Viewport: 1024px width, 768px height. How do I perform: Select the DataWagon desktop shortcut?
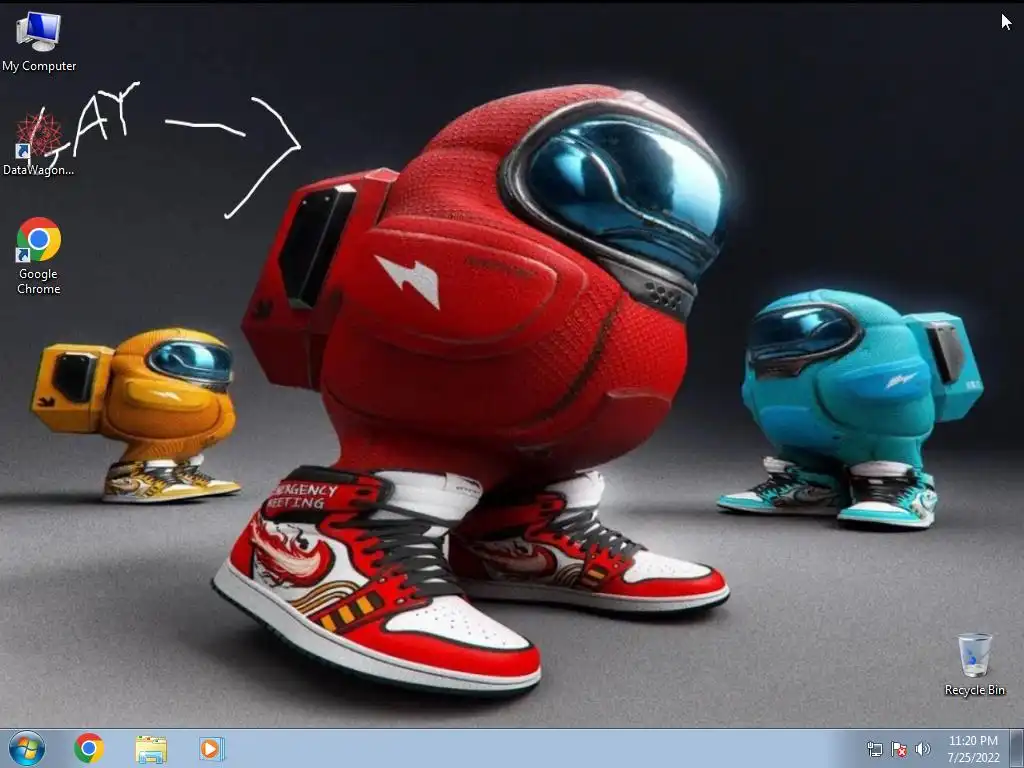39,144
